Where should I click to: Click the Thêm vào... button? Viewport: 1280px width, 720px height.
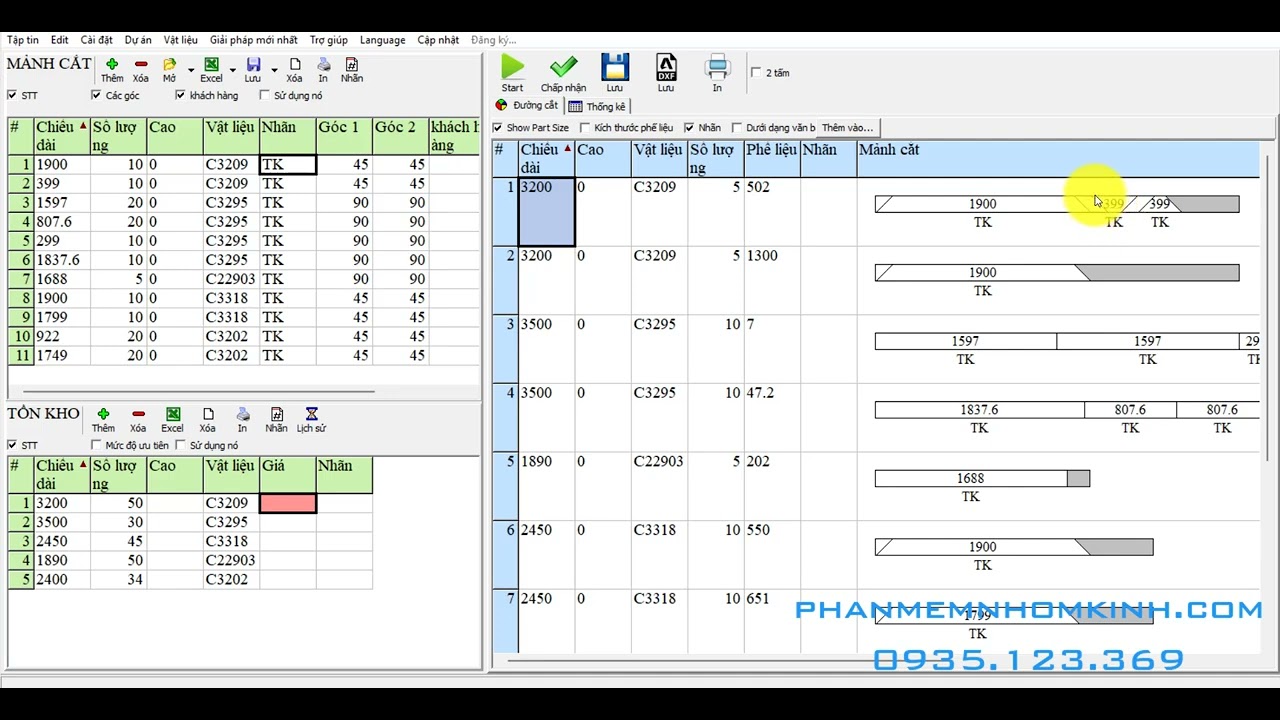[847, 128]
